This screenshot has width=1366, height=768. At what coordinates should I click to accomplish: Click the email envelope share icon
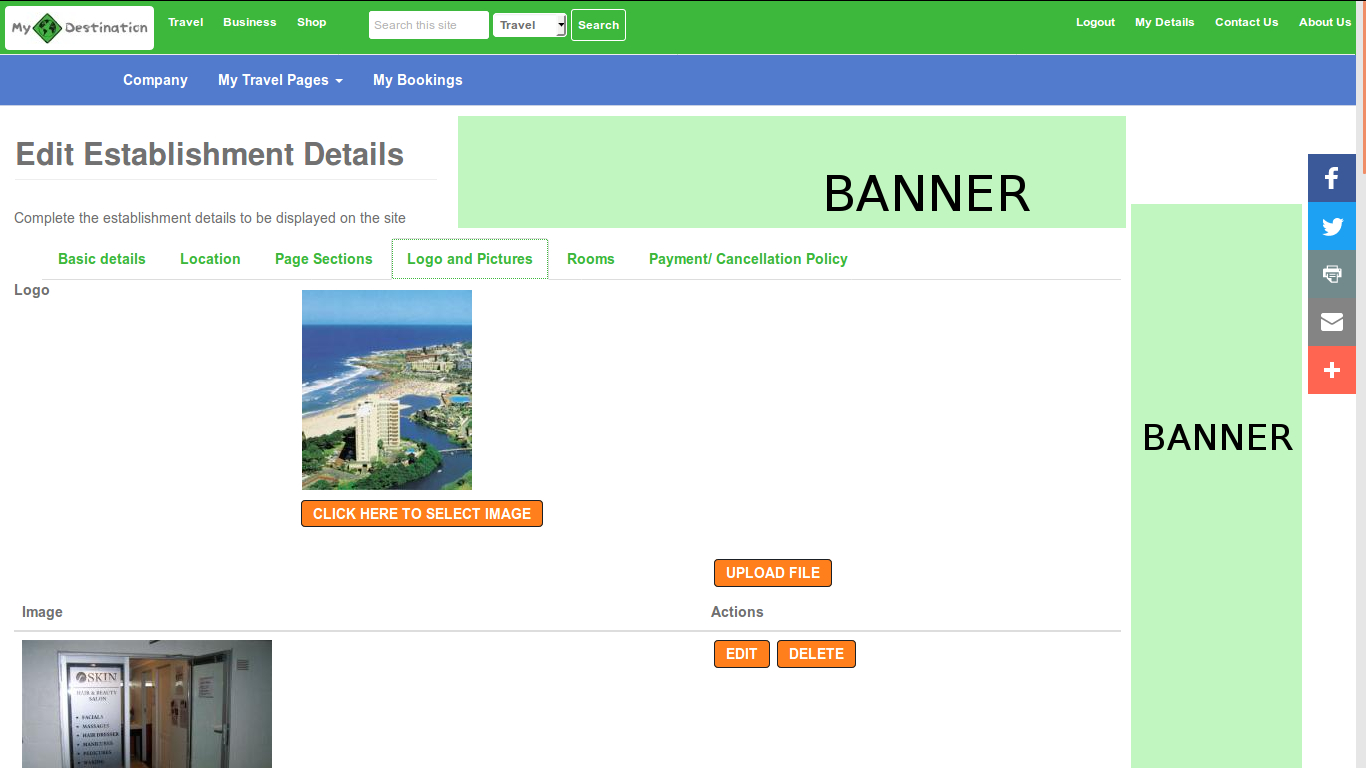pyautogui.click(x=1331, y=322)
